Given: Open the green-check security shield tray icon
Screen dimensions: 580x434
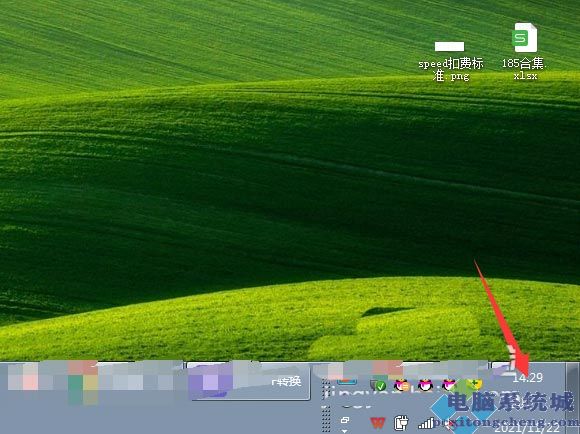Looking at the screenshot, I should [x=379, y=386].
